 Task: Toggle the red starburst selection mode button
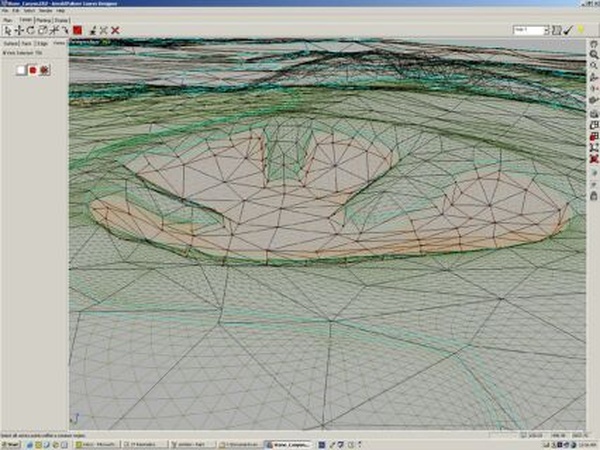click(x=45, y=70)
